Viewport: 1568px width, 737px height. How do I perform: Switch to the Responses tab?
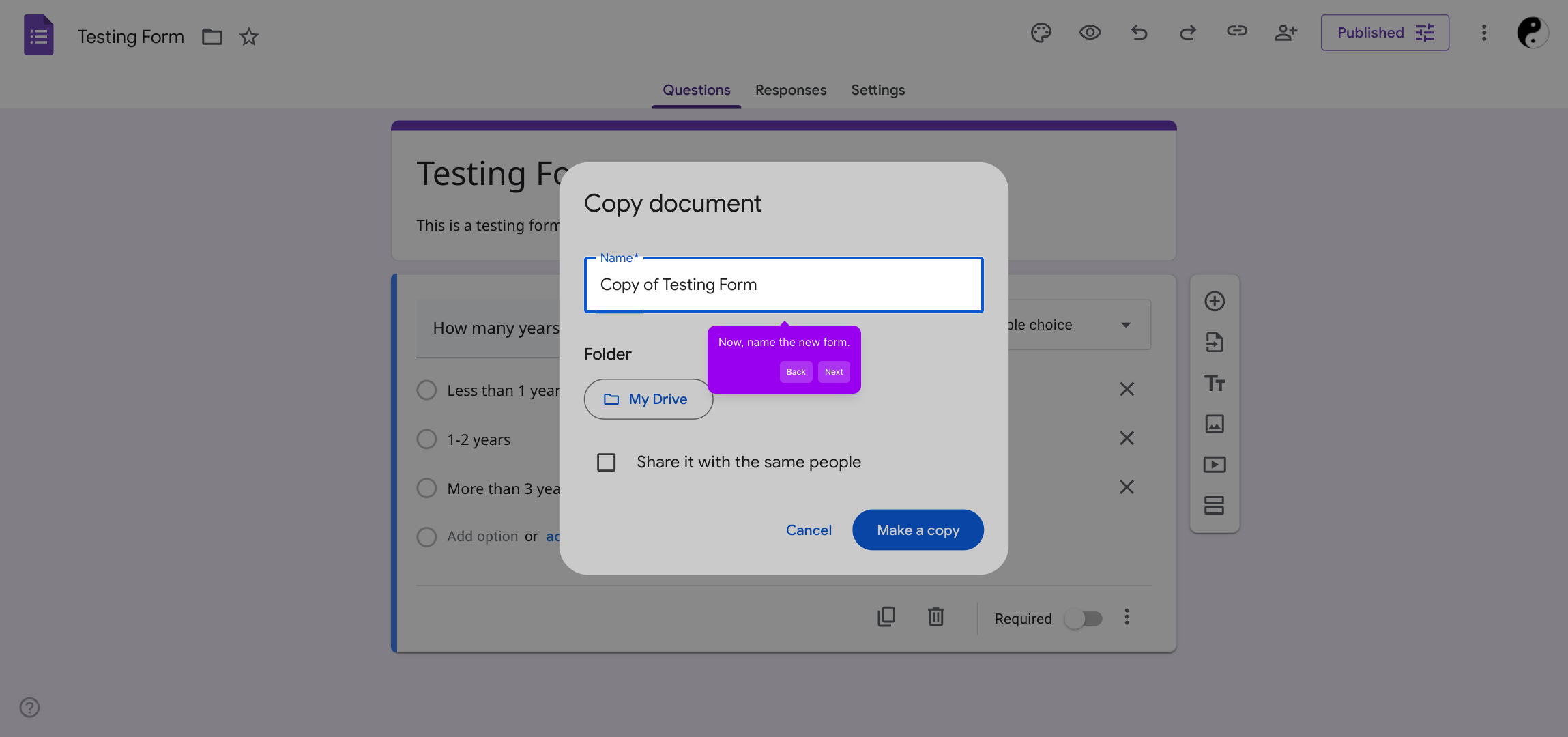coord(790,90)
